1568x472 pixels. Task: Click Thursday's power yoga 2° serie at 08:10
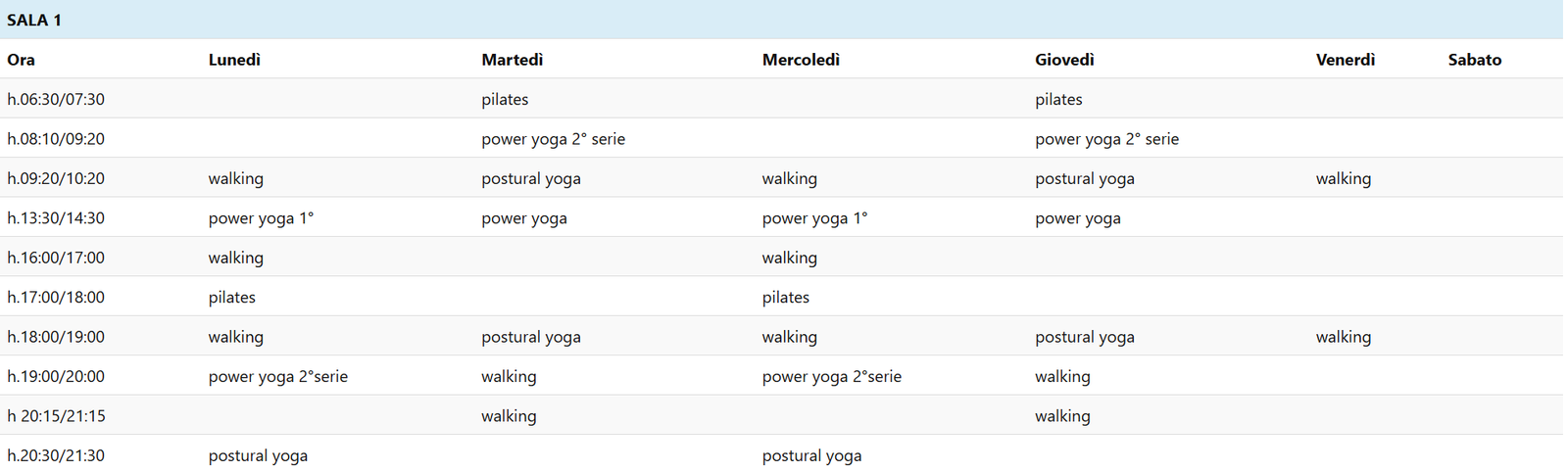[x=1106, y=139]
